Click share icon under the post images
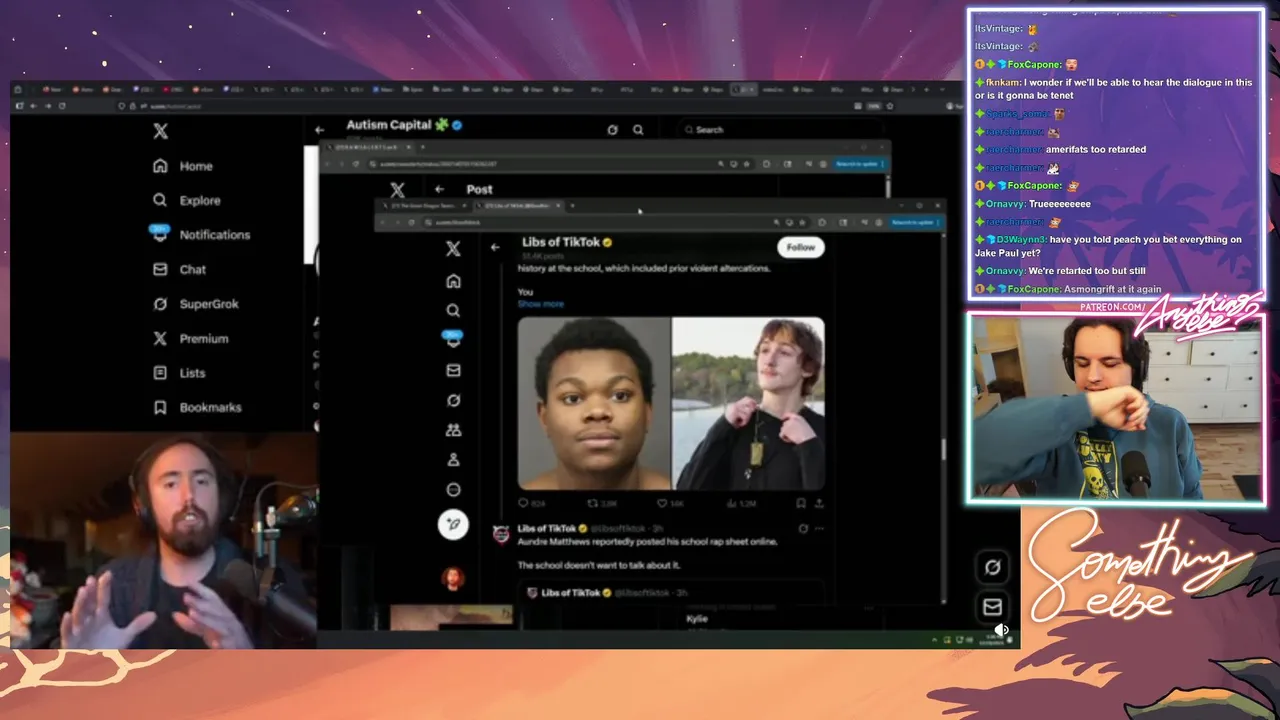 pyautogui.click(x=819, y=503)
